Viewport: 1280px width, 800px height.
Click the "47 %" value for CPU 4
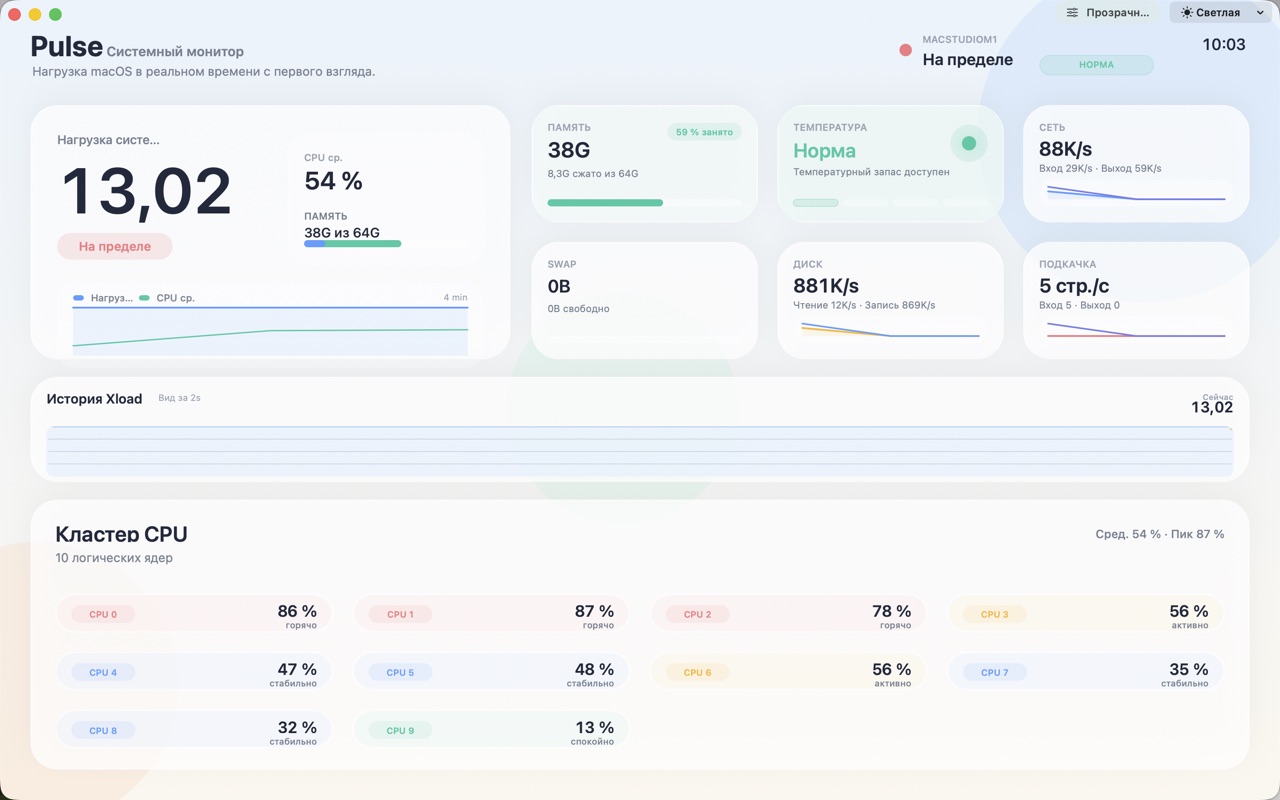point(297,669)
